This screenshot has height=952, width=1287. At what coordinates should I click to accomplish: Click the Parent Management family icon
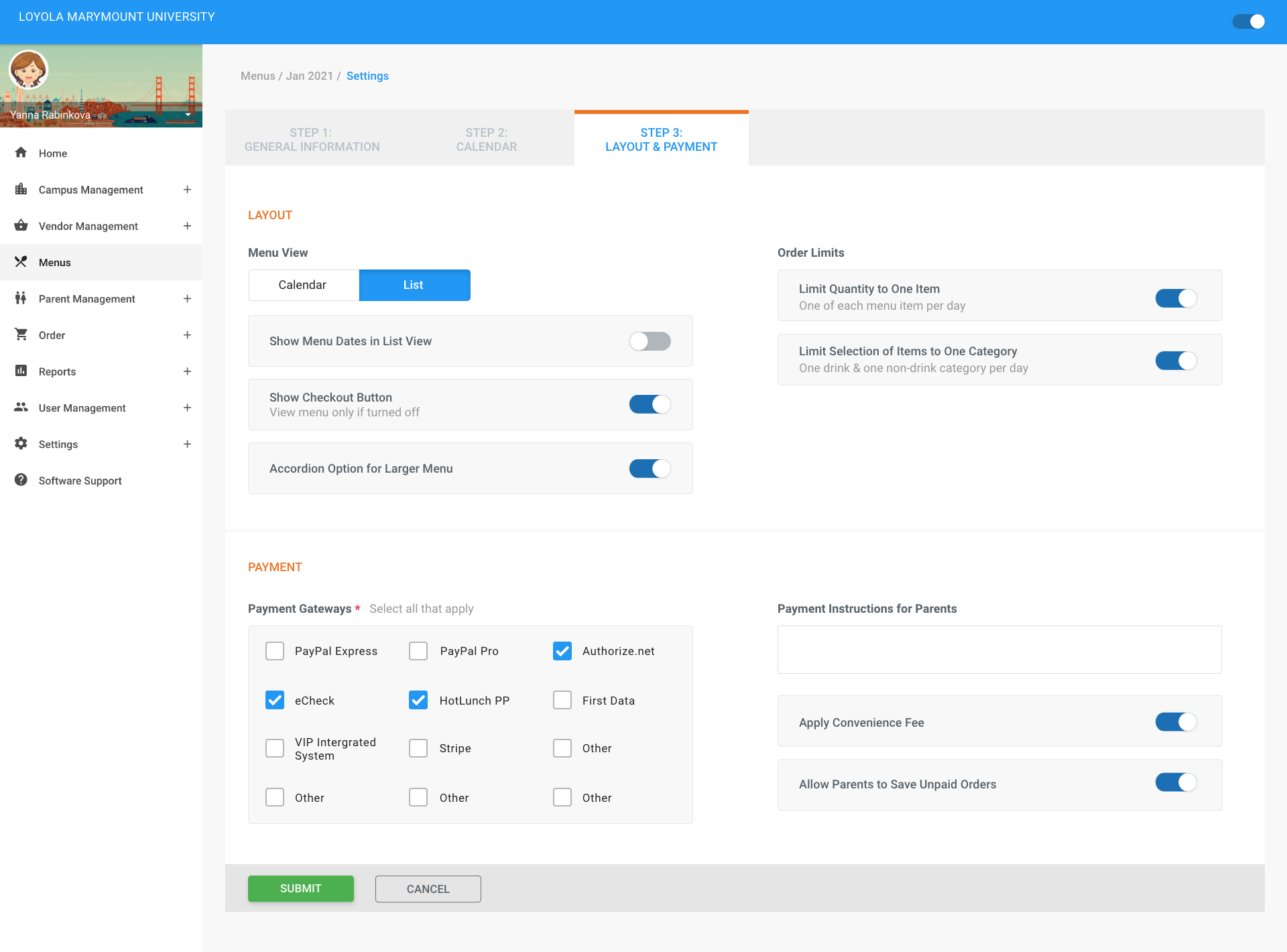pos(21,298)
